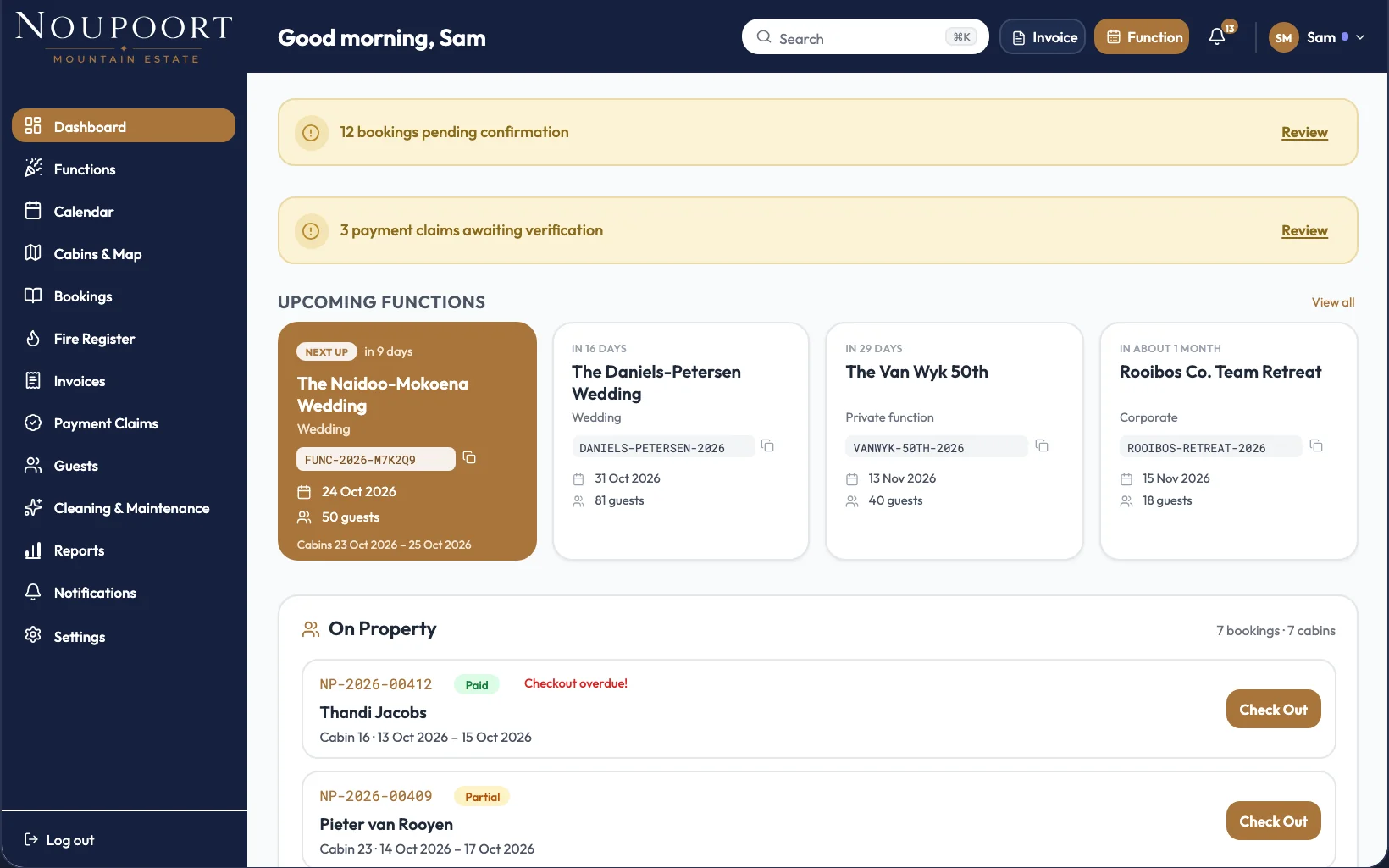Click the Log out arrow icon
This screenshot has height=868, width=1389.
click(x=31, y=839)
